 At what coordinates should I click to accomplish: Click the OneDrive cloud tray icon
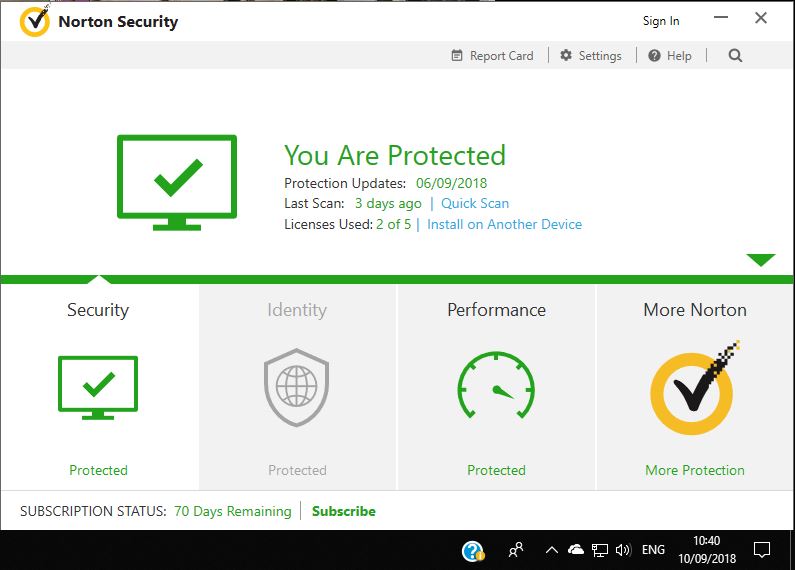pyautogui.click(x=576, y=549)
